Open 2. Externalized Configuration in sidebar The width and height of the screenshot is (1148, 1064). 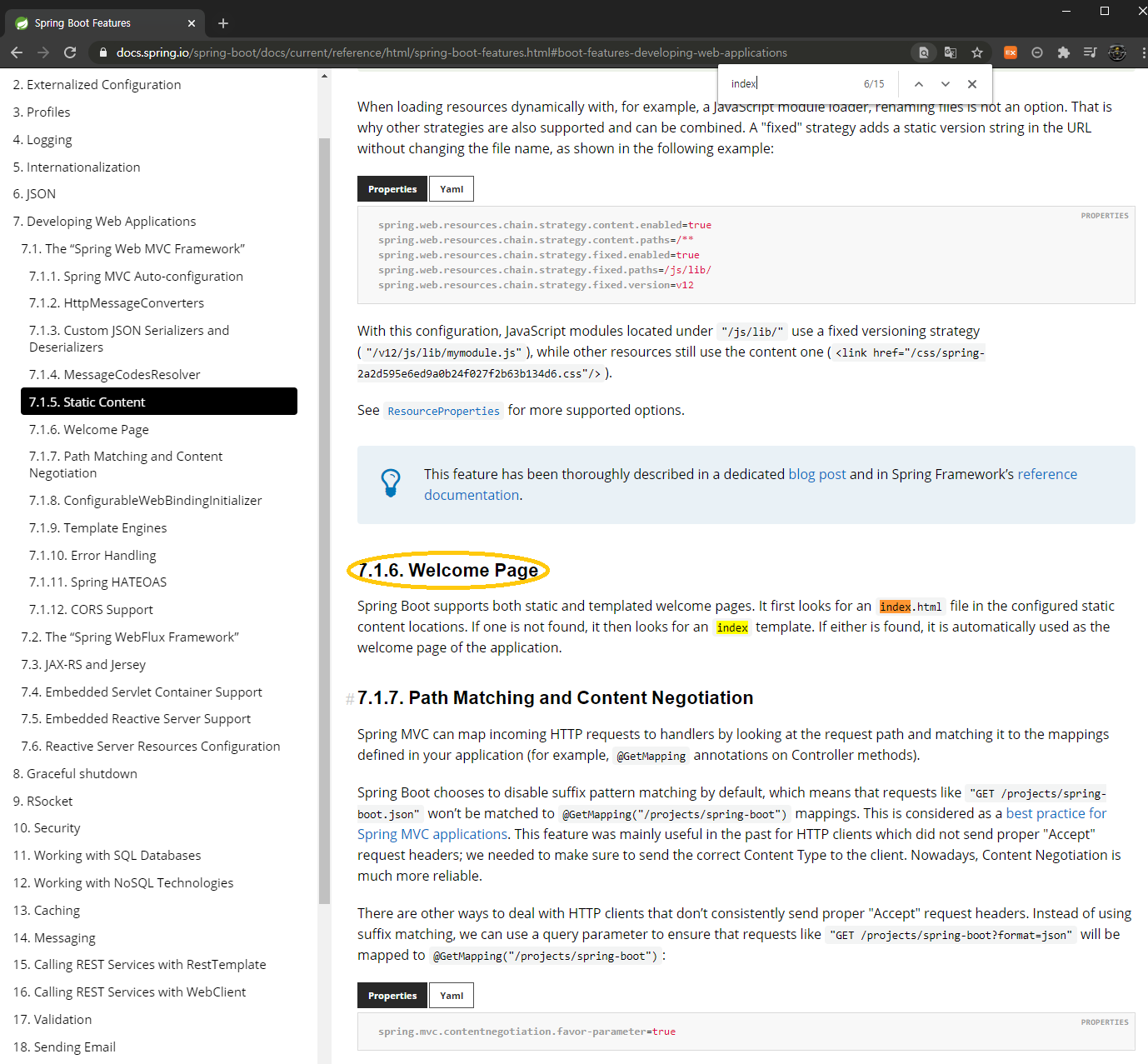click(x=97, y=85)
